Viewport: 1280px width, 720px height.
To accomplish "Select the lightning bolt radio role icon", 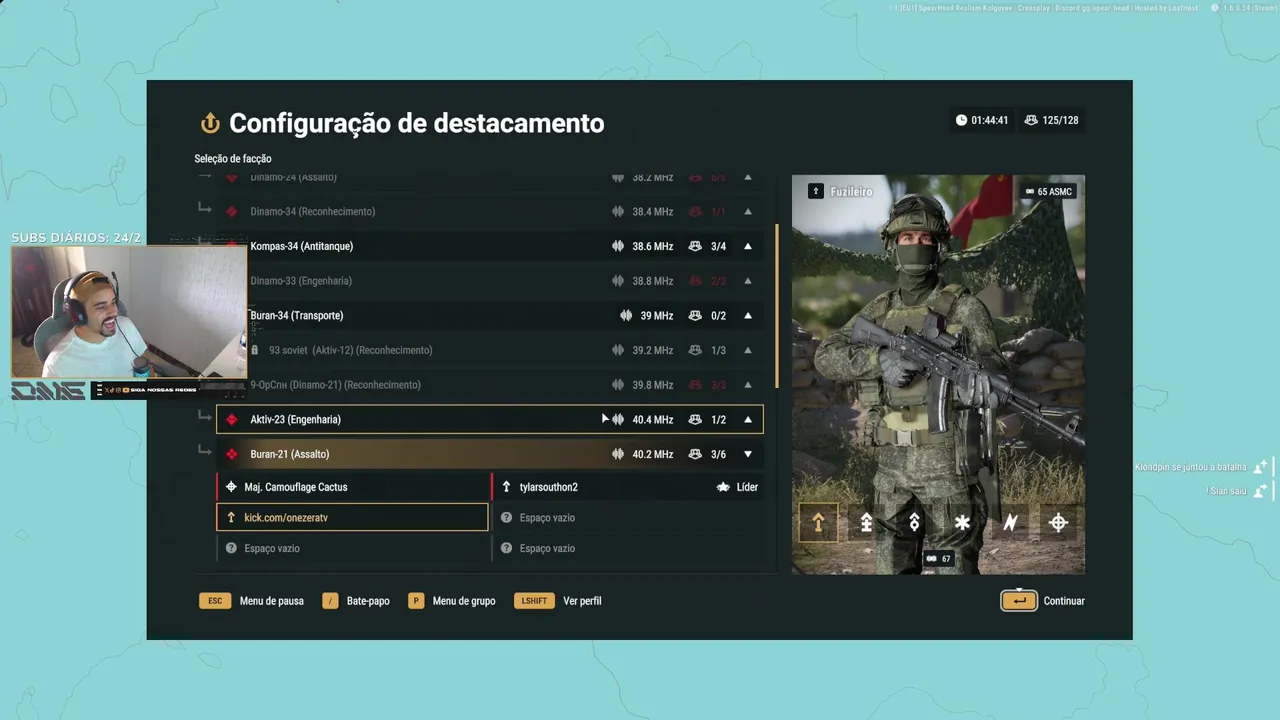I will pyautogui.click(x=1010, y=523).
